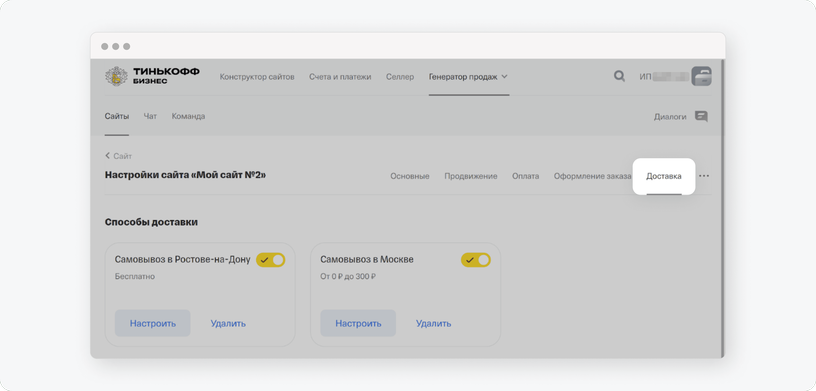Open the account briefcase avatar

coord(701,76)
